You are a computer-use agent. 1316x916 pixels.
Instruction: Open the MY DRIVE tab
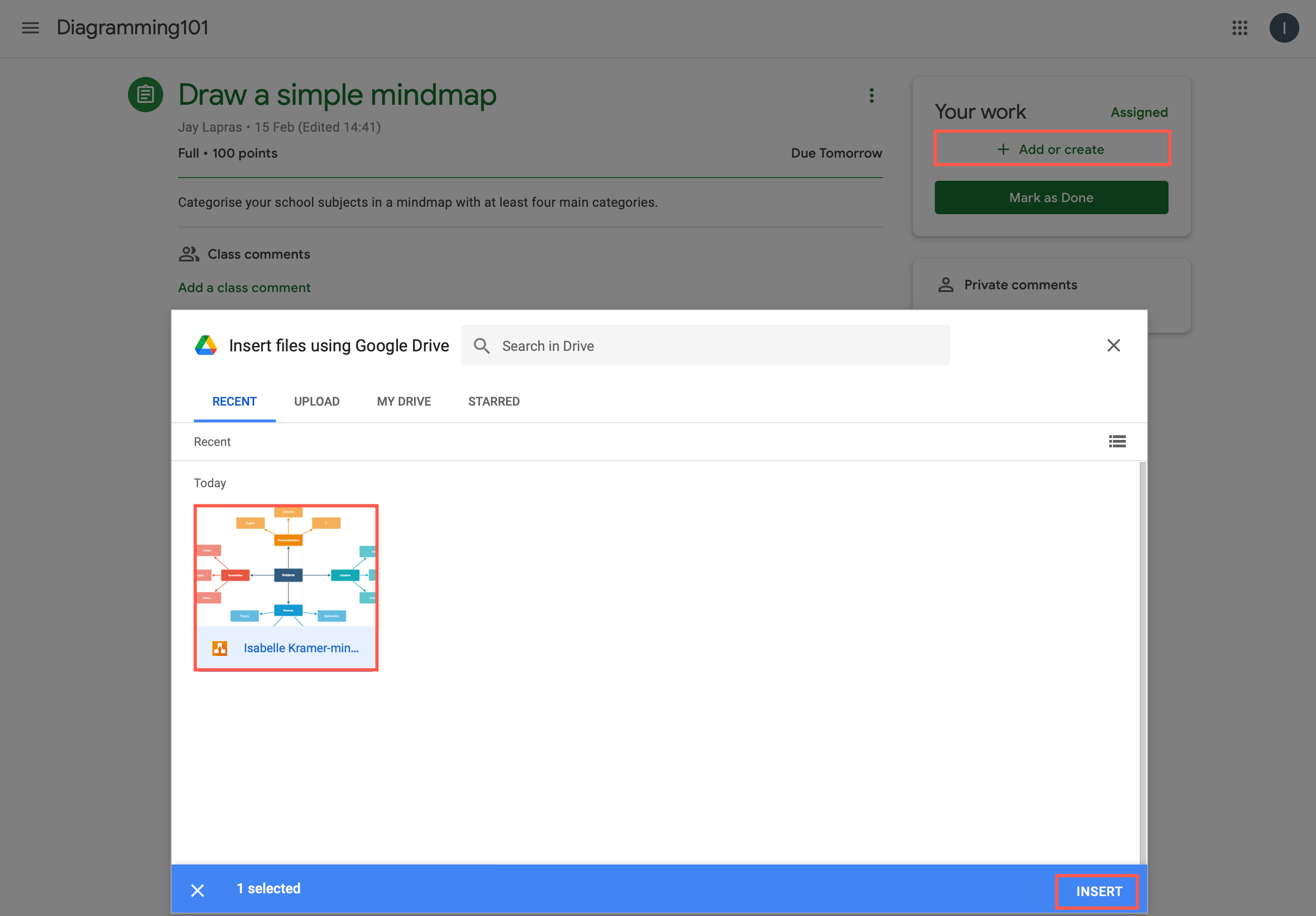(403, 401)
